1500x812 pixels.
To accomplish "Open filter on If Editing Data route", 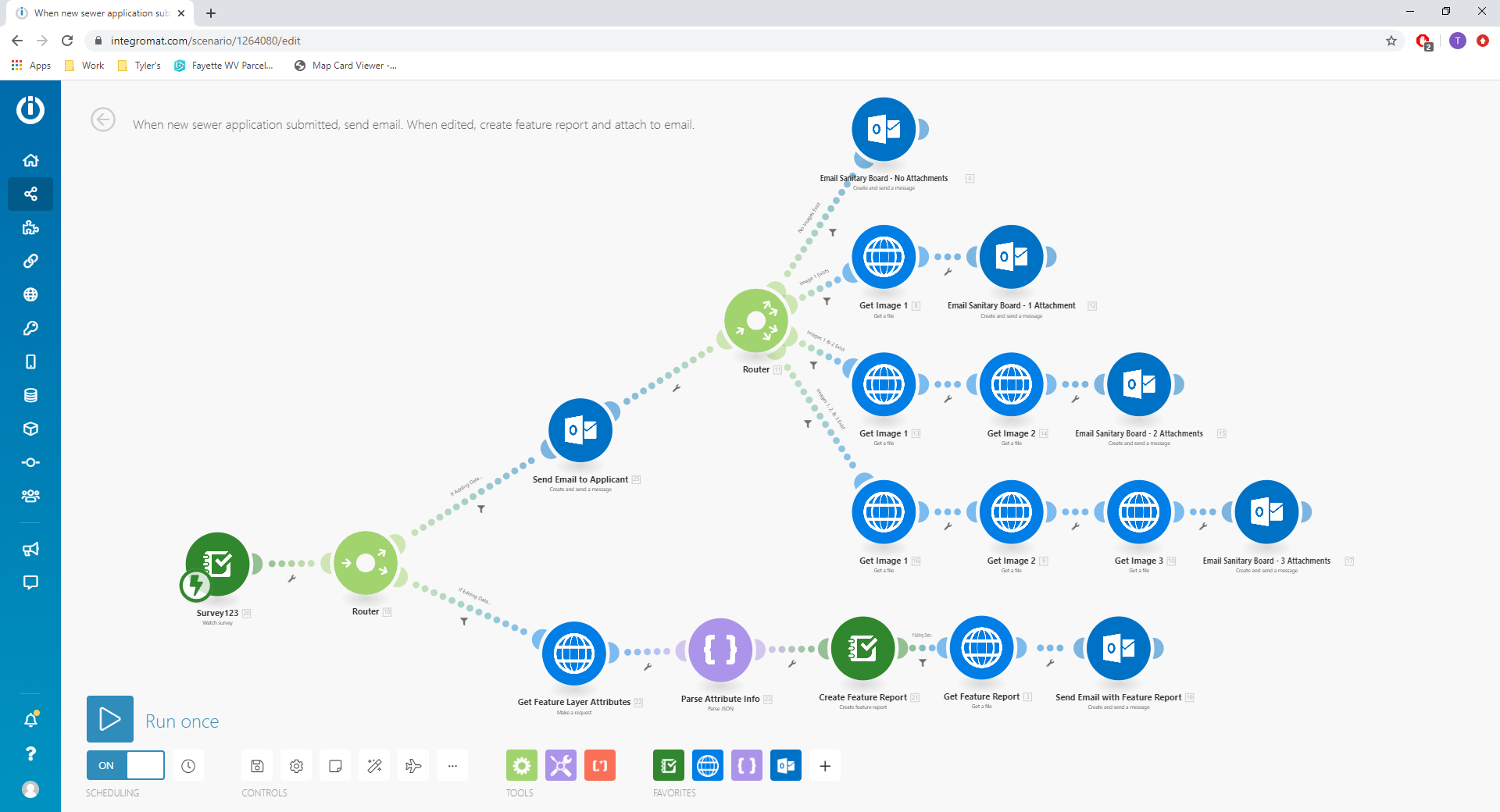I will [464, 621].
